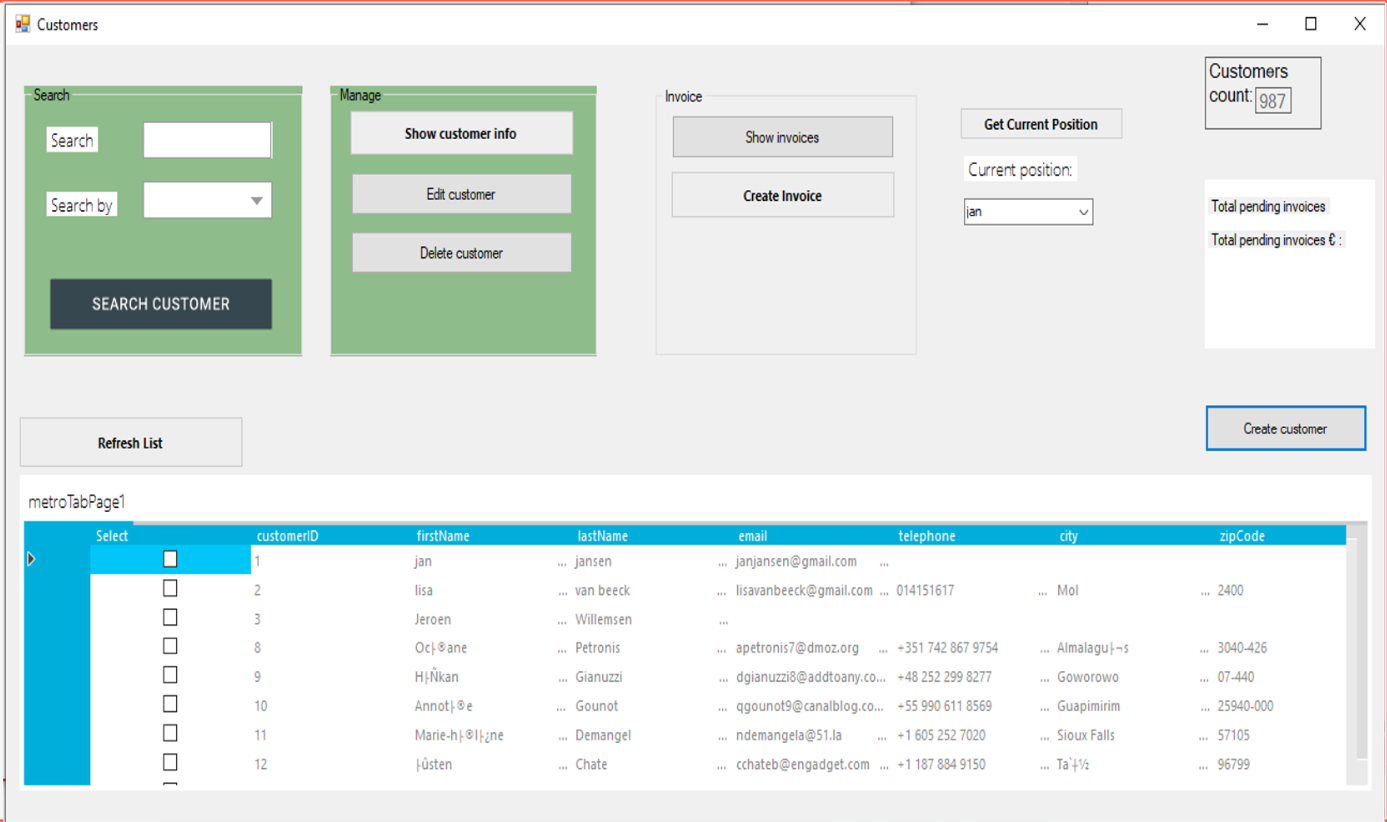This screenshot has height=822, width=1387.
Task: Refresh the customer list
Action: pos(131,443)
